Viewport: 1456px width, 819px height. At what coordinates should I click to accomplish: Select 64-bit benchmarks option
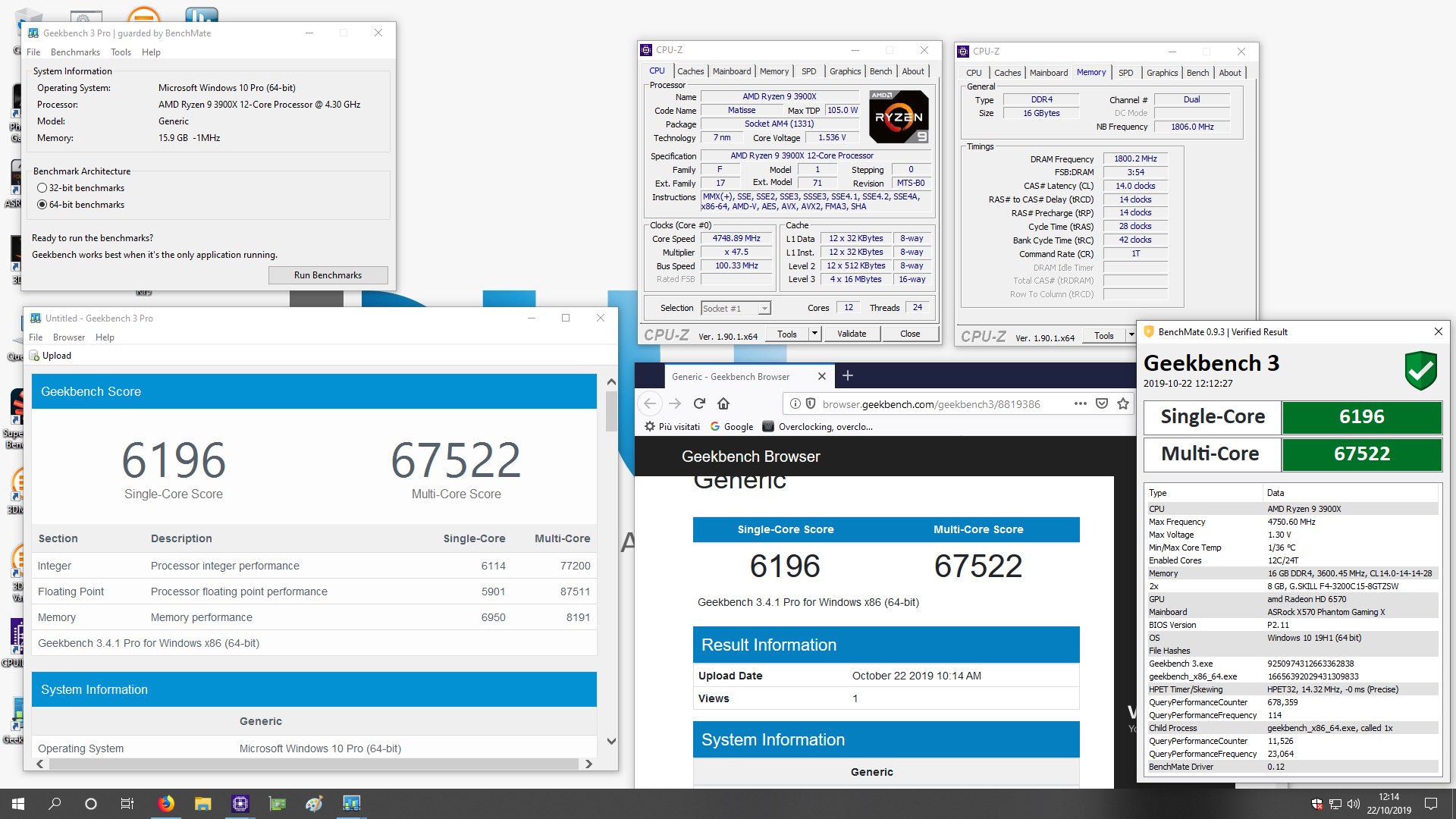tap(42, 205)
